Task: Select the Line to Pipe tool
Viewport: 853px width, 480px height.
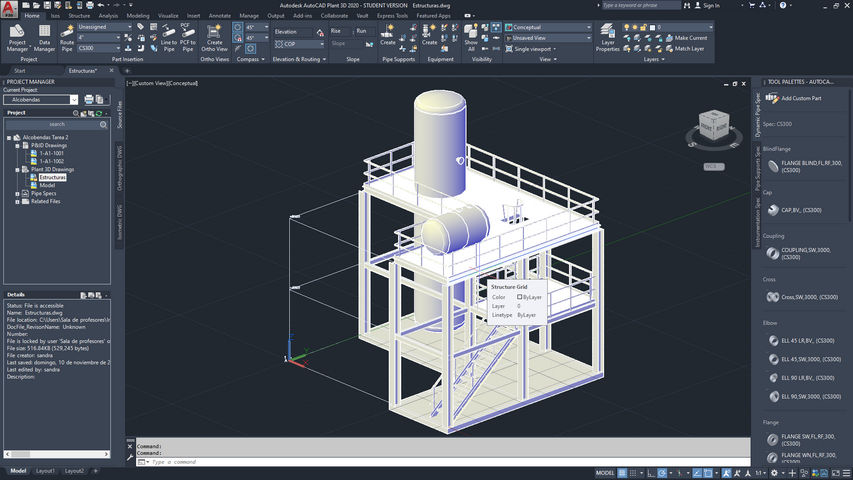Action: pos(169,36)
